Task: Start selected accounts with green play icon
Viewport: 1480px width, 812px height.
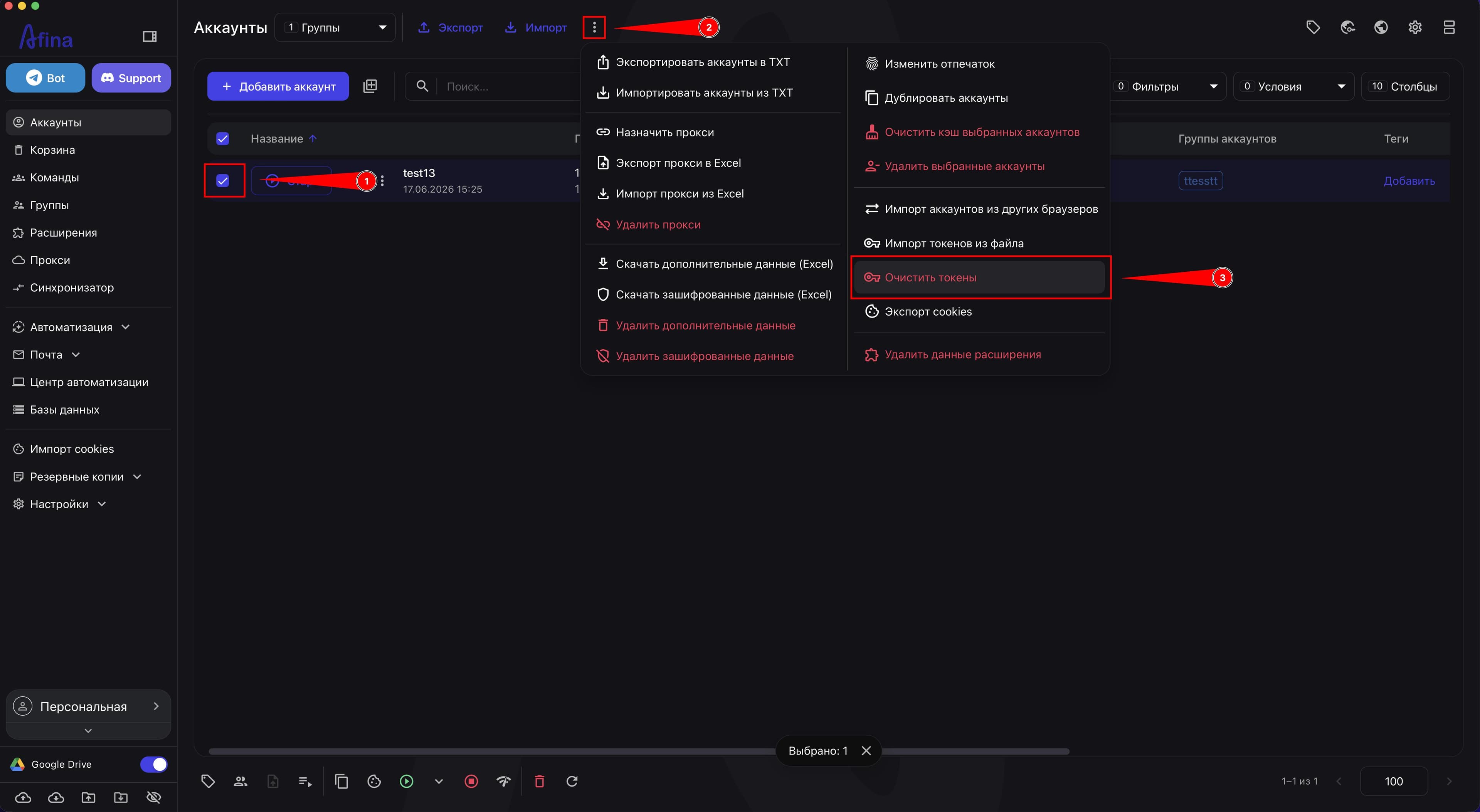Action: (x=406, y=781)
